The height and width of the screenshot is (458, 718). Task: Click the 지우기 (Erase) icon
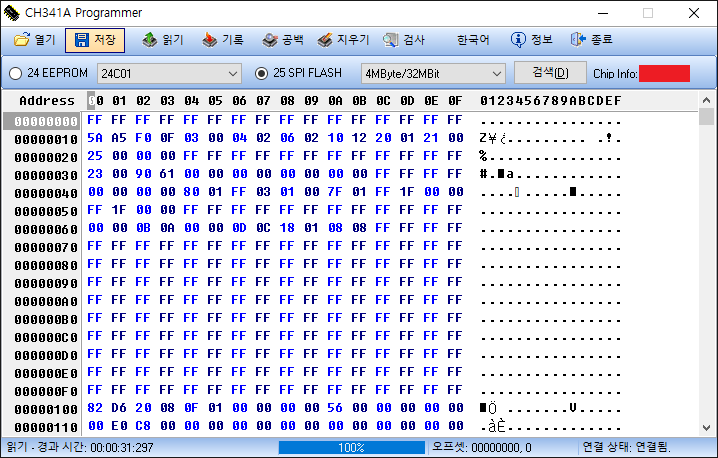325,40
